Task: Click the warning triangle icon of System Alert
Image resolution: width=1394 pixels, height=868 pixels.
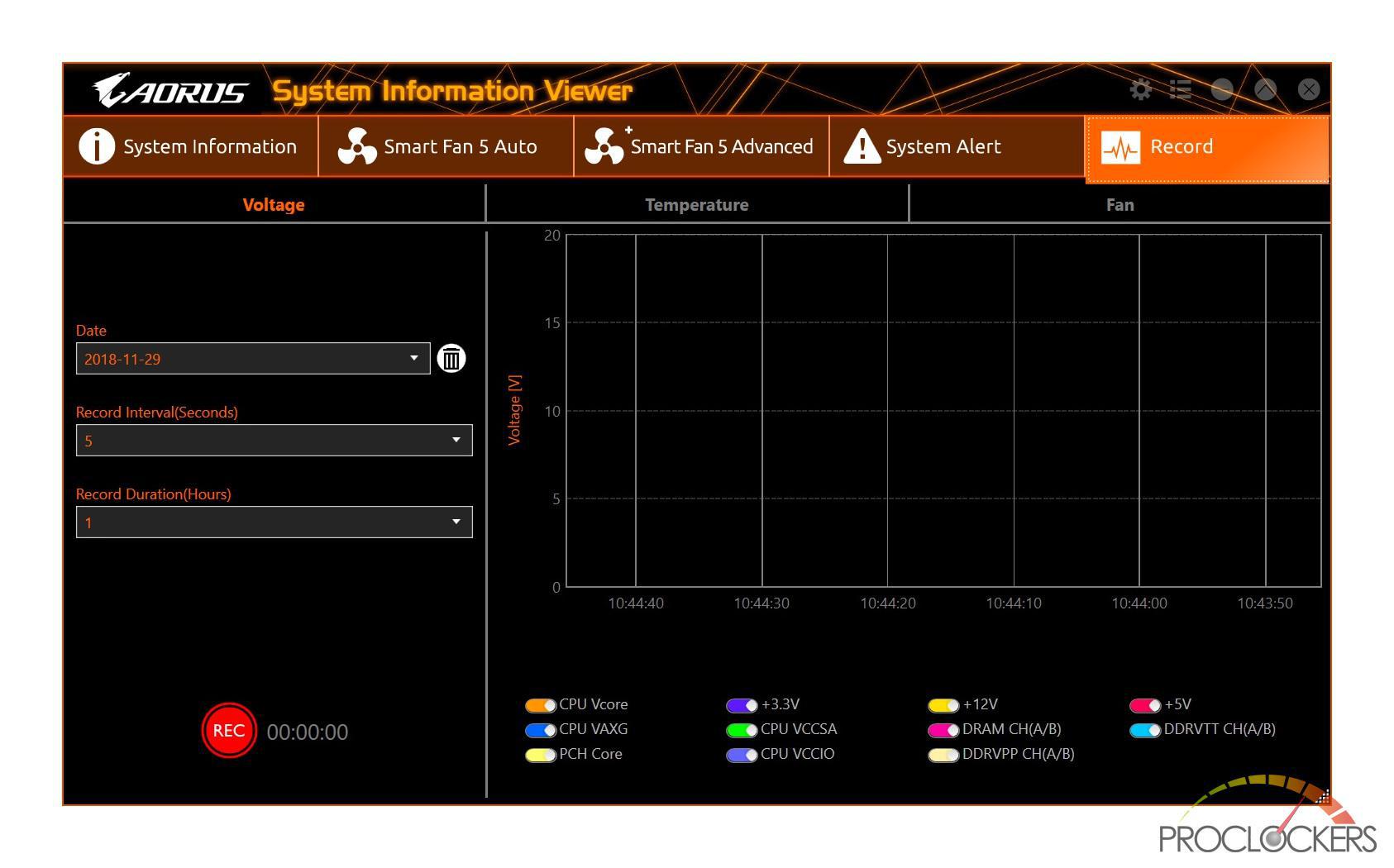Action: [x=862, y=146]
